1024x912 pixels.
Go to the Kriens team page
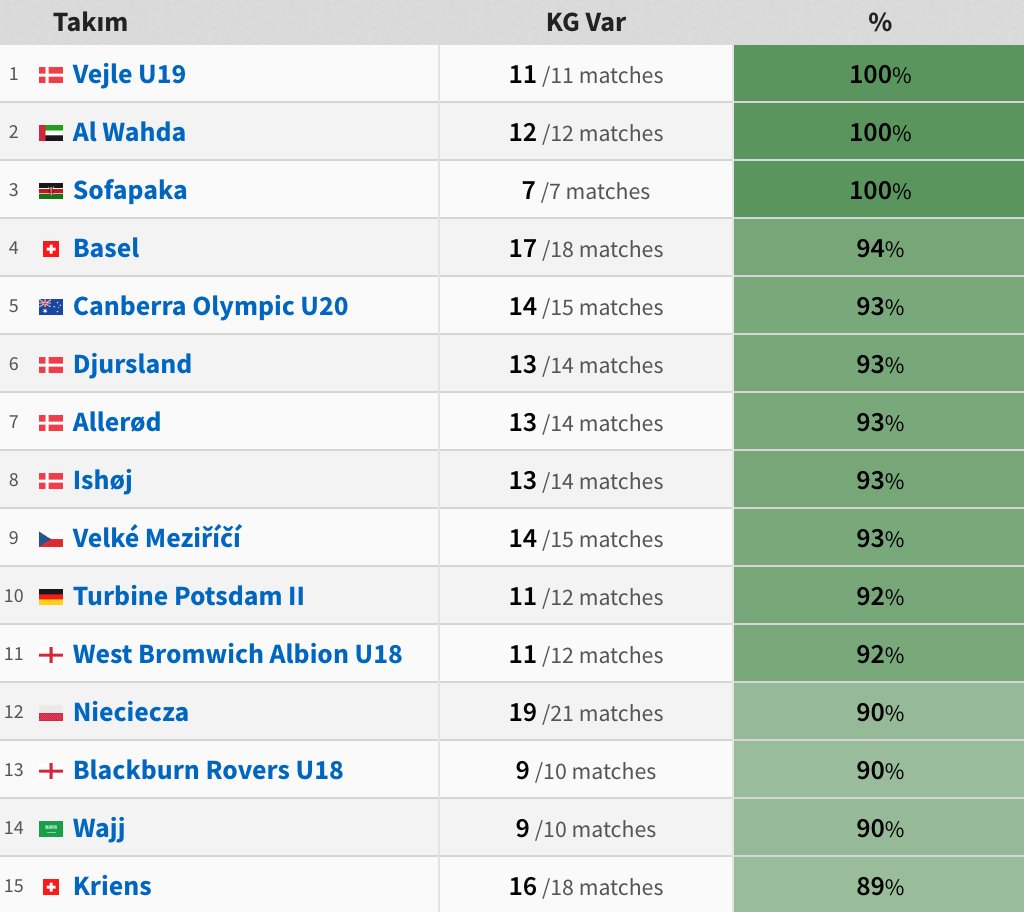(x=112, y=887)
